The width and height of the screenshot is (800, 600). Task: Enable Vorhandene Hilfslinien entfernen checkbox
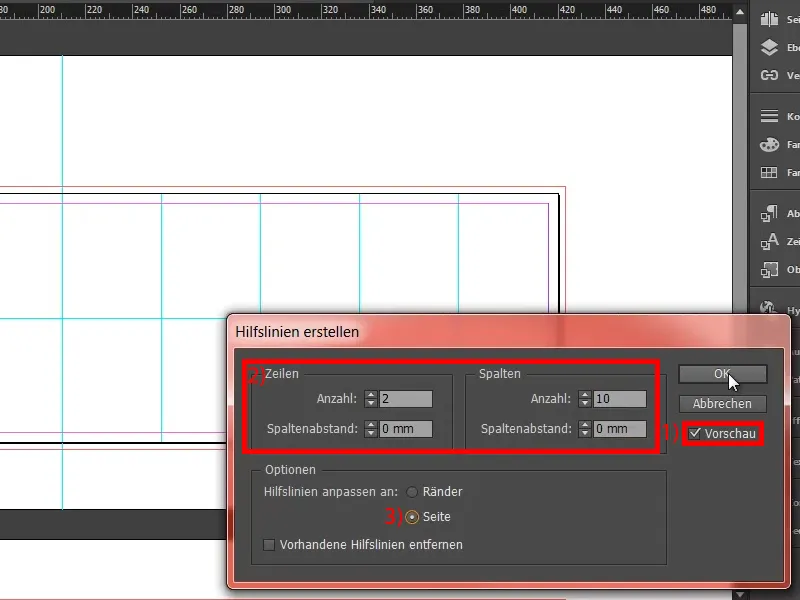click(x=269, y=545)
